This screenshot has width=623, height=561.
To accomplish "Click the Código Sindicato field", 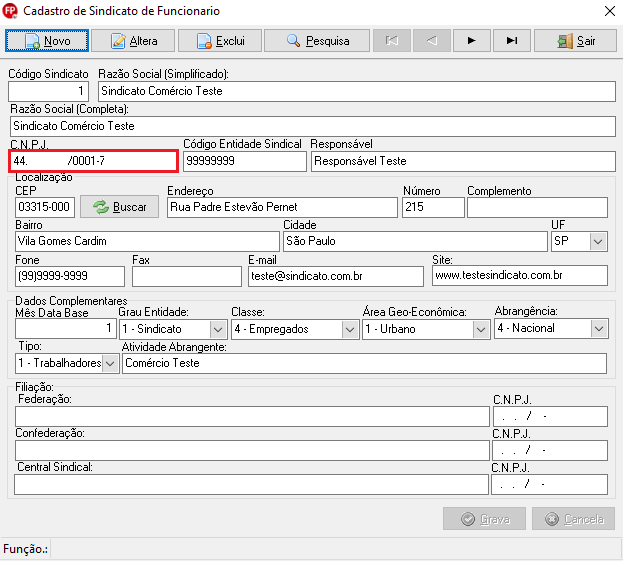I will coord(48,91).
